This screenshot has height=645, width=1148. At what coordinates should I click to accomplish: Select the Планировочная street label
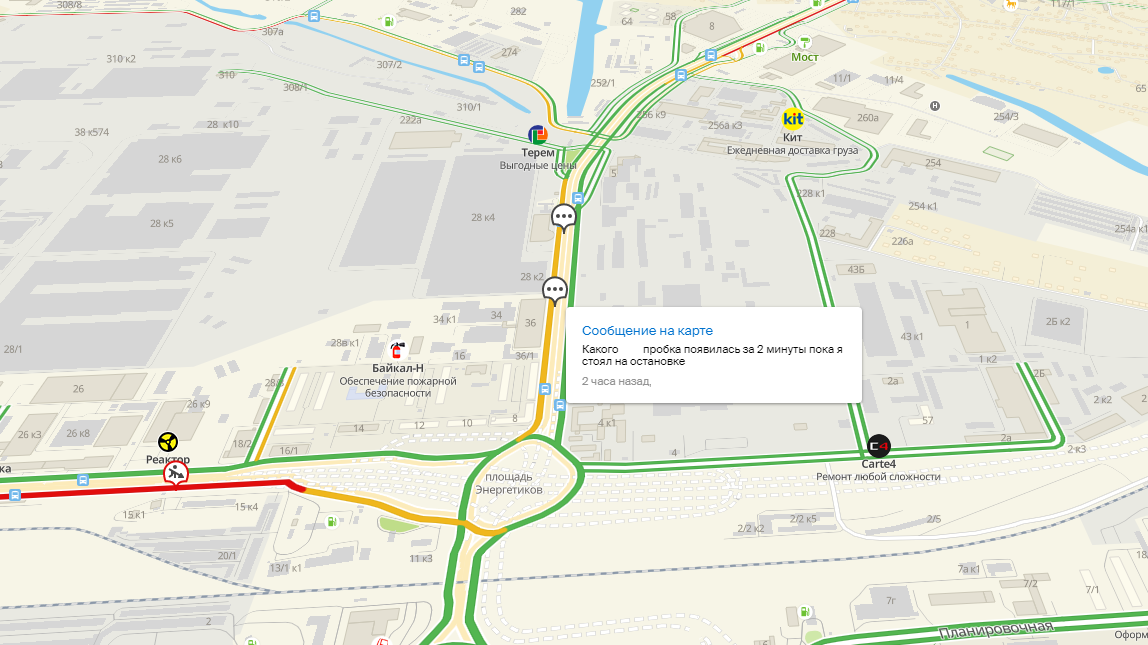(996, 629)
